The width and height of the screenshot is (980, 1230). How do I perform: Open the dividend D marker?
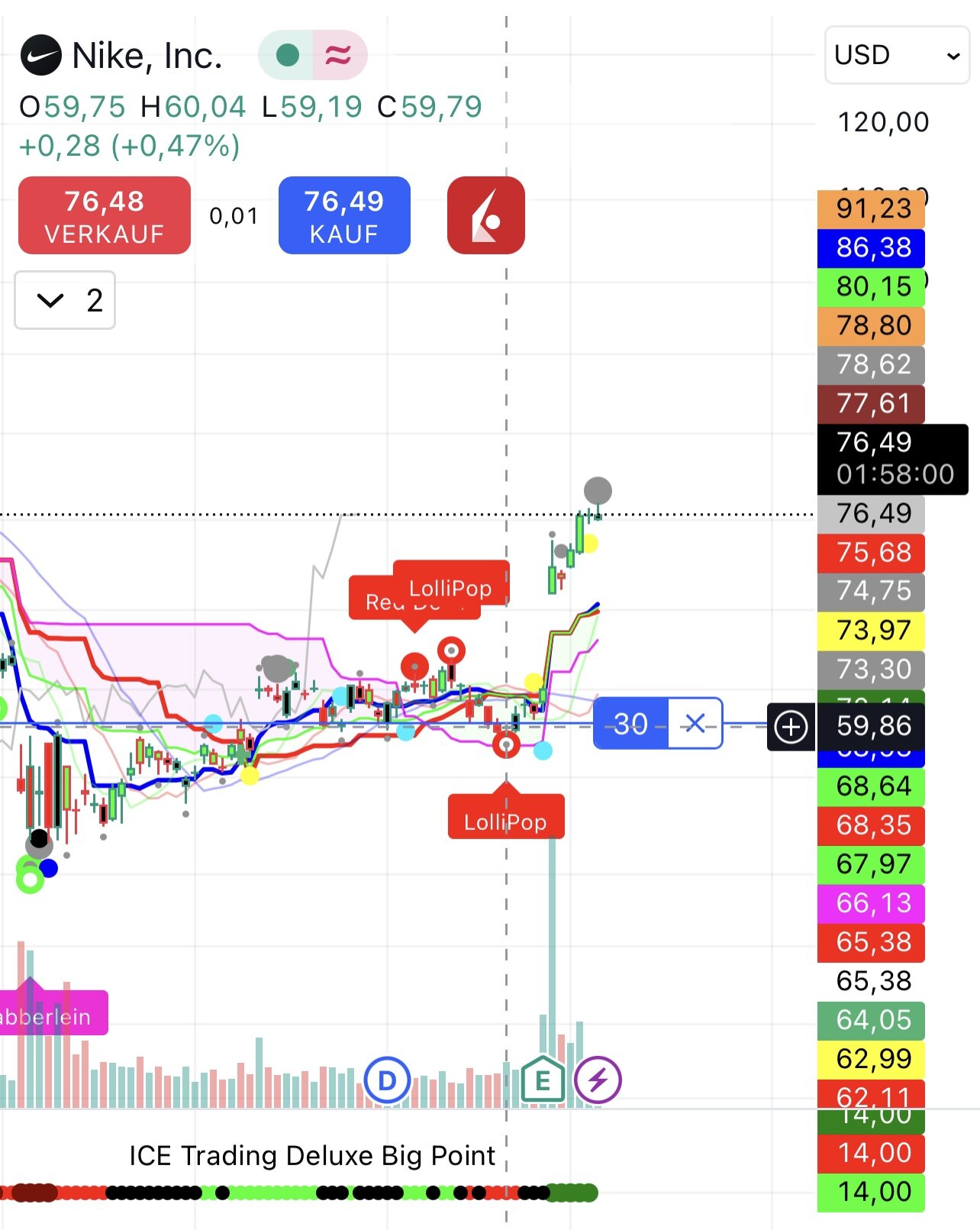(x=387, y=1080)
